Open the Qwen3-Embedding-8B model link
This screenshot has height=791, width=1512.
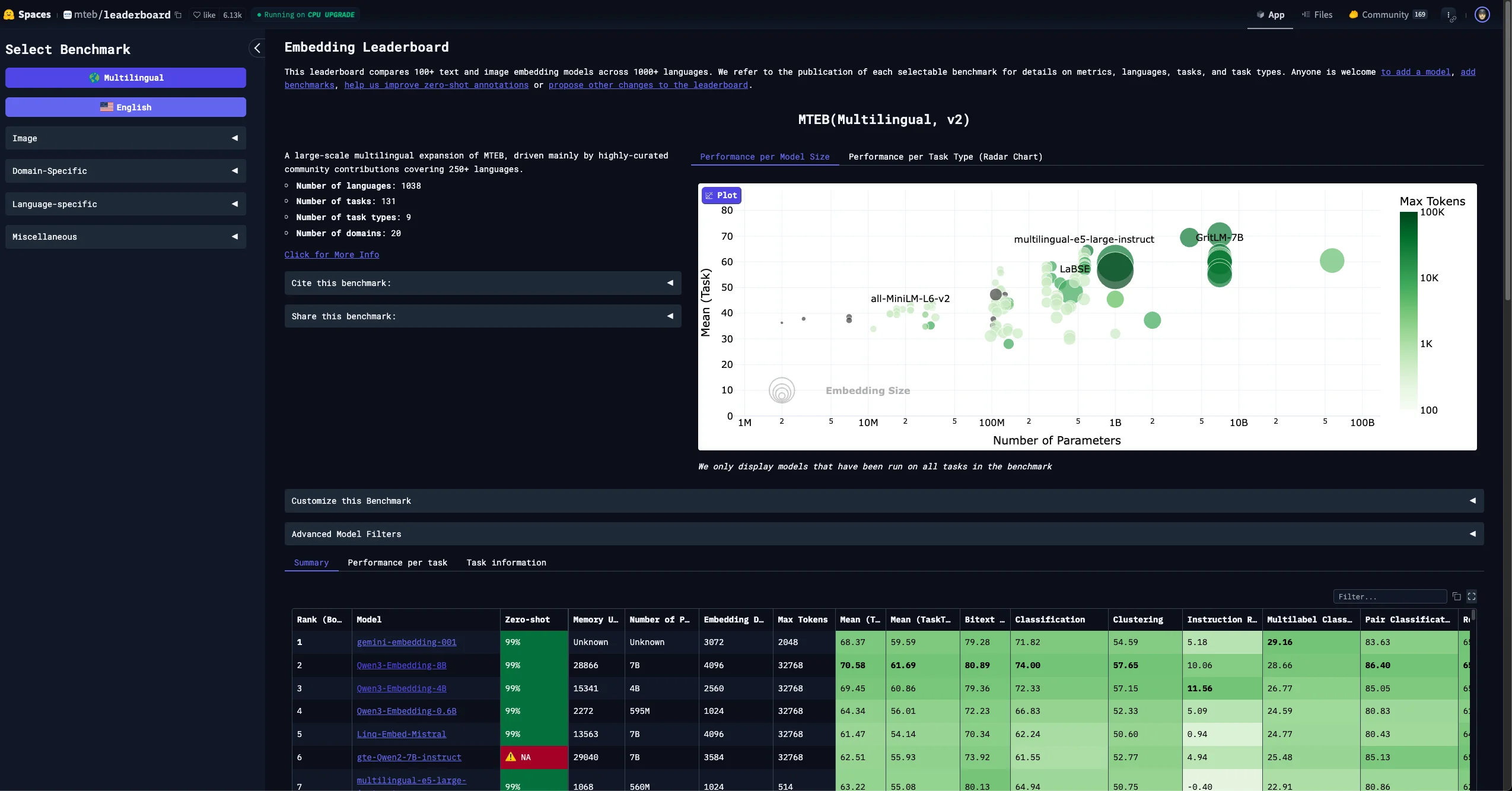tap(402, 665)
